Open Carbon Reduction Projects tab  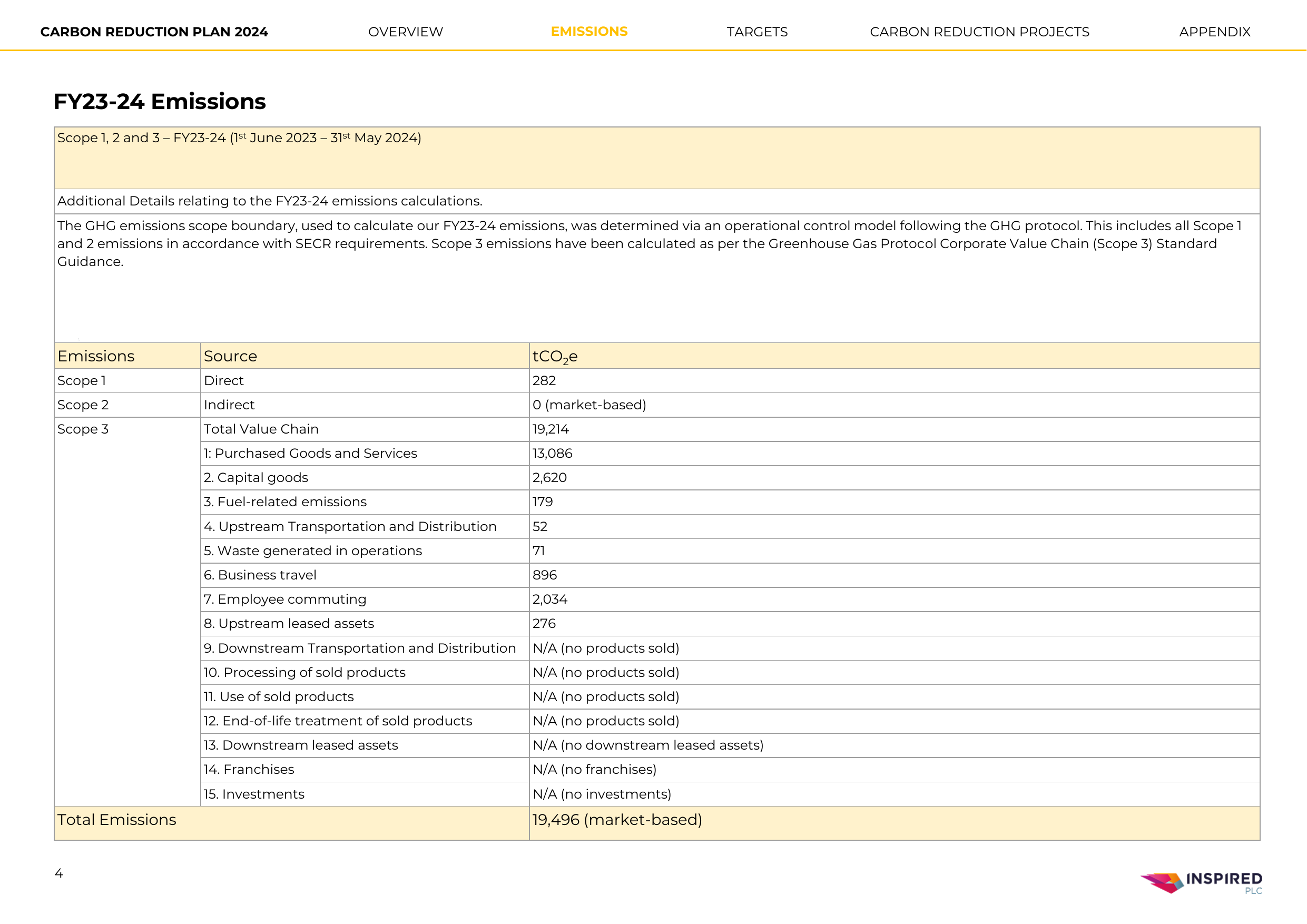tap(980, 32)
